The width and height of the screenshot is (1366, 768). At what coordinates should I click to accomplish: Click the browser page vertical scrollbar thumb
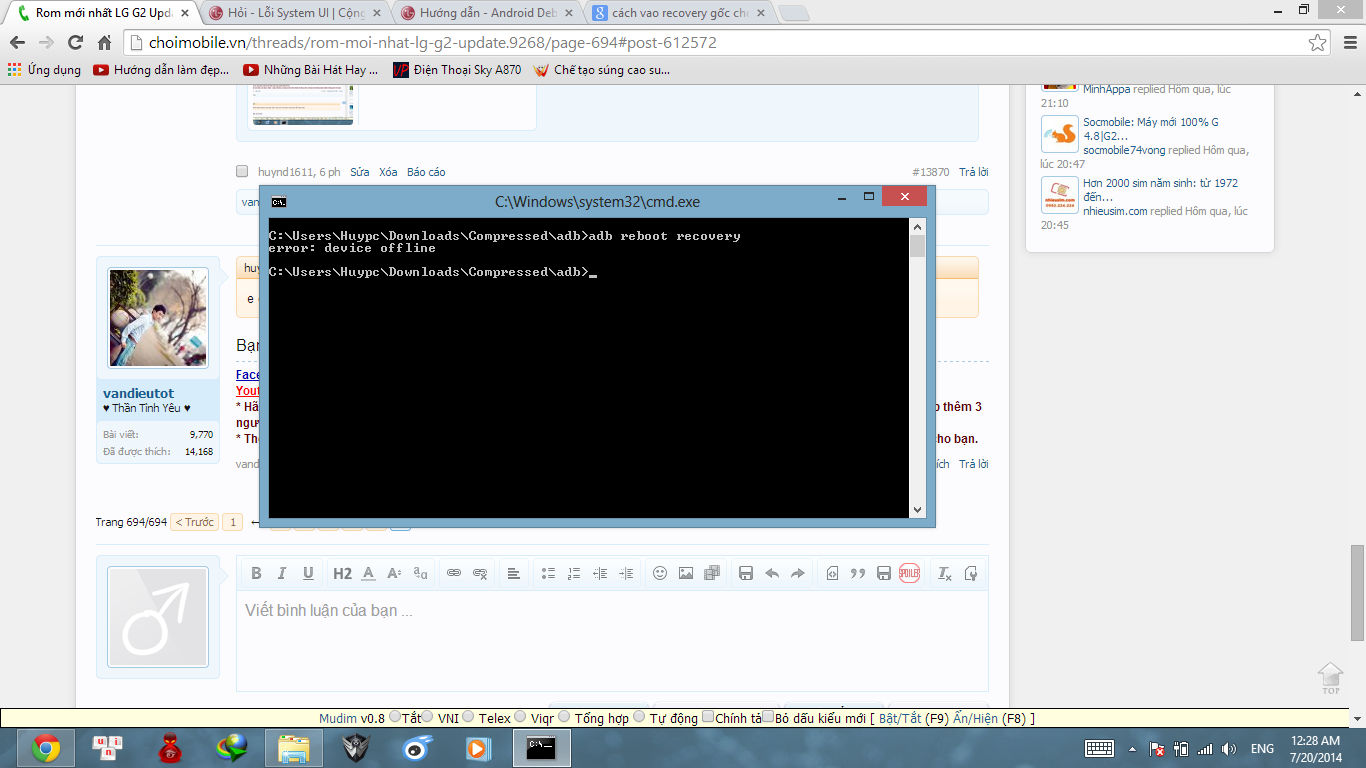(x=1357, y=592)
